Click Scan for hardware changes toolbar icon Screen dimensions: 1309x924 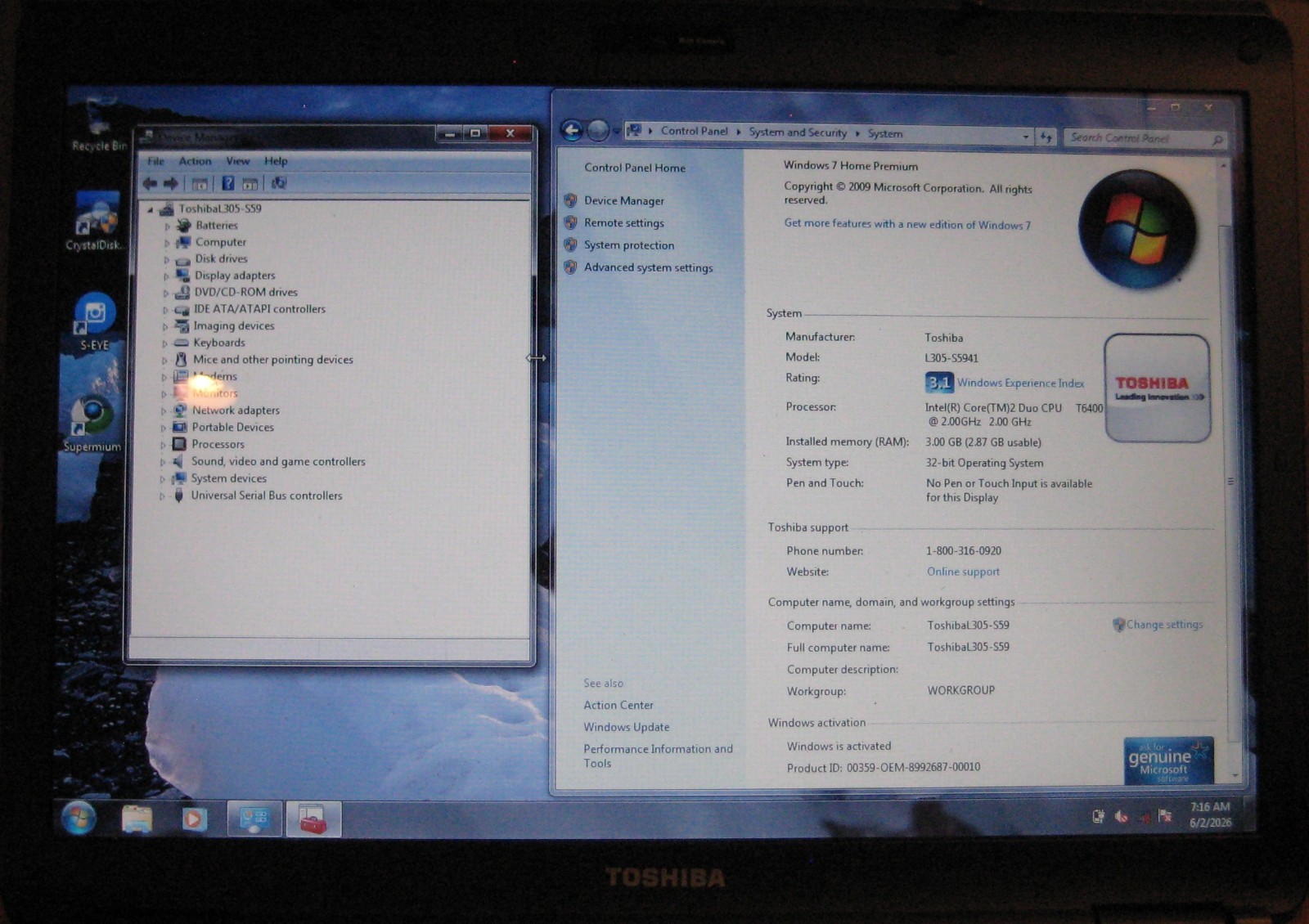coord(279,183)
